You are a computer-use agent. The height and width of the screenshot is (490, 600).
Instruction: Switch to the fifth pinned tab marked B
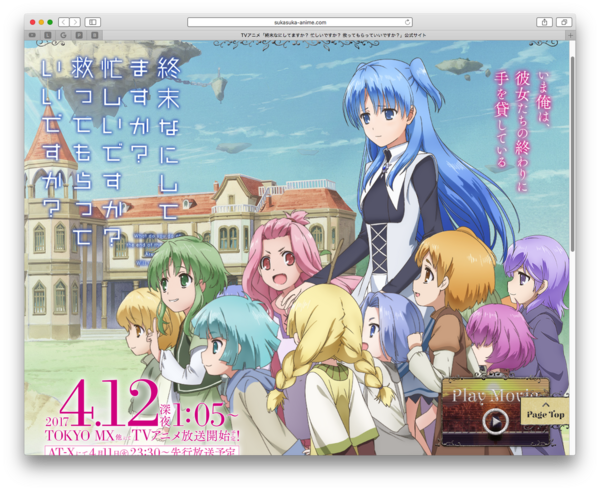pos(95,35)
